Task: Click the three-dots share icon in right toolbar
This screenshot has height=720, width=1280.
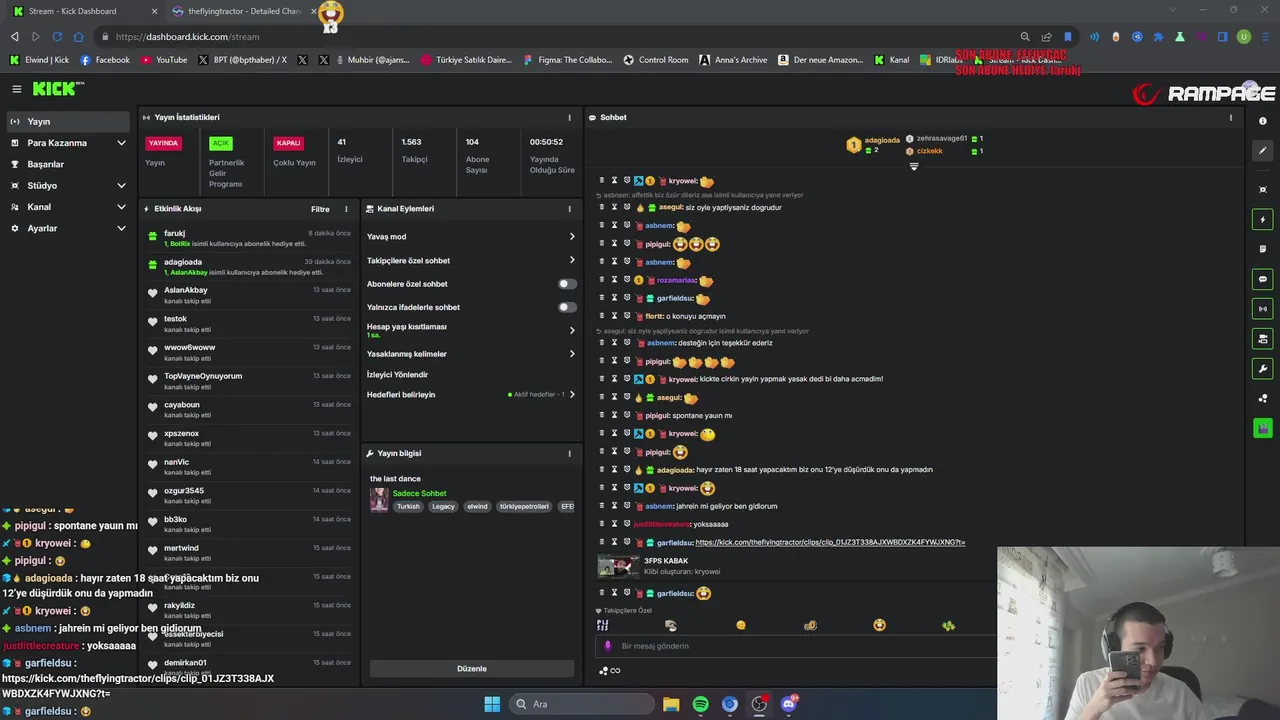Action: (x=1263, y=398)
